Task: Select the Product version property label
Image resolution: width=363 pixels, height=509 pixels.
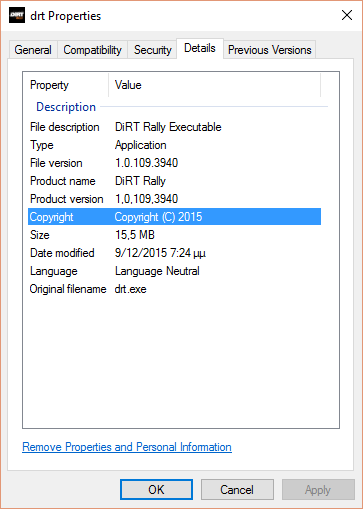Action: point(67,199)
